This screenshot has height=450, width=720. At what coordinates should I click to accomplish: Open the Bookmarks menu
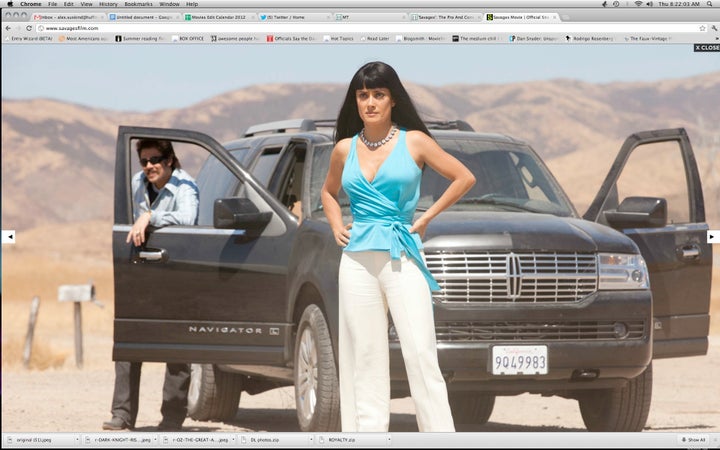tap(138, 4)
